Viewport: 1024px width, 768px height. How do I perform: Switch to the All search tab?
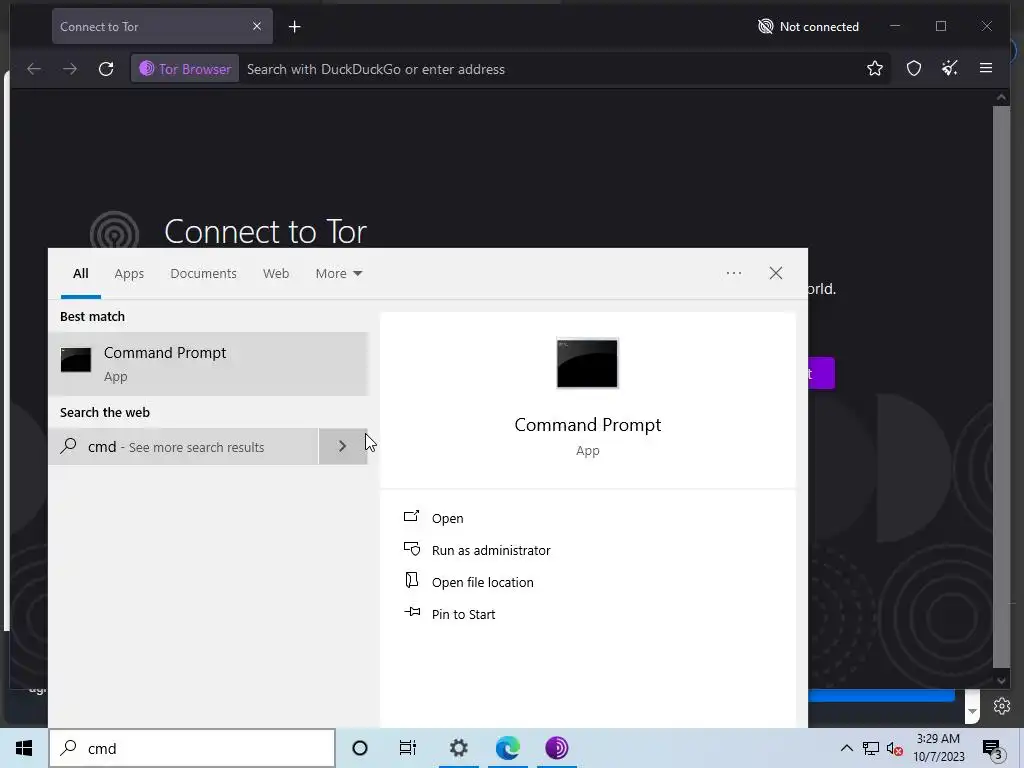click(x=80, y=274)
